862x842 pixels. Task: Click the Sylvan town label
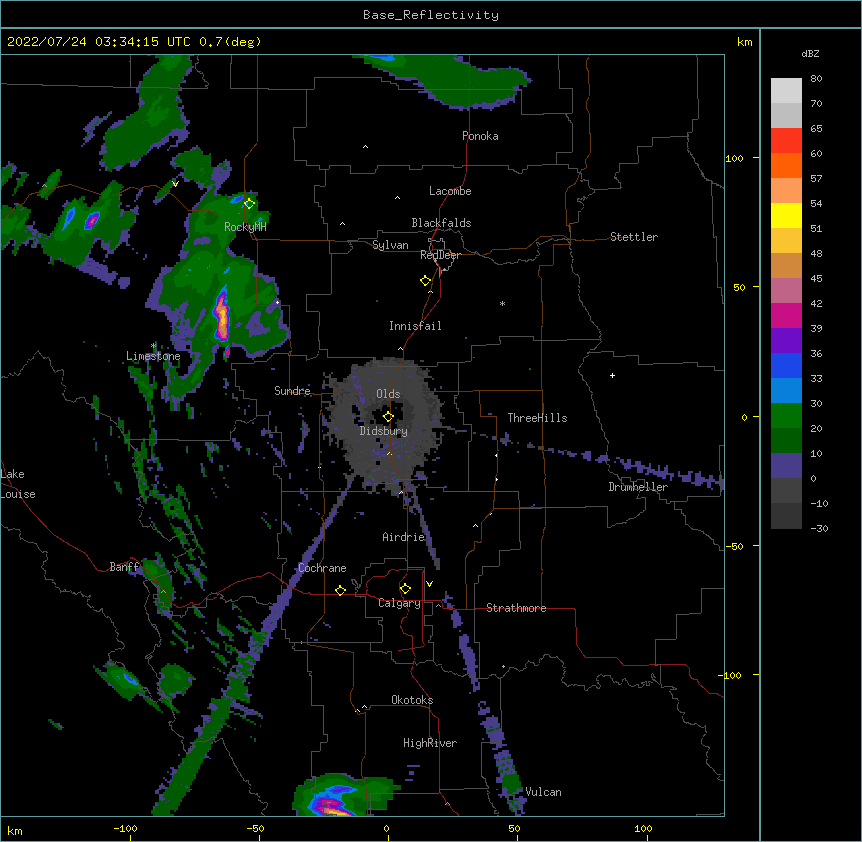click(390, 245)
